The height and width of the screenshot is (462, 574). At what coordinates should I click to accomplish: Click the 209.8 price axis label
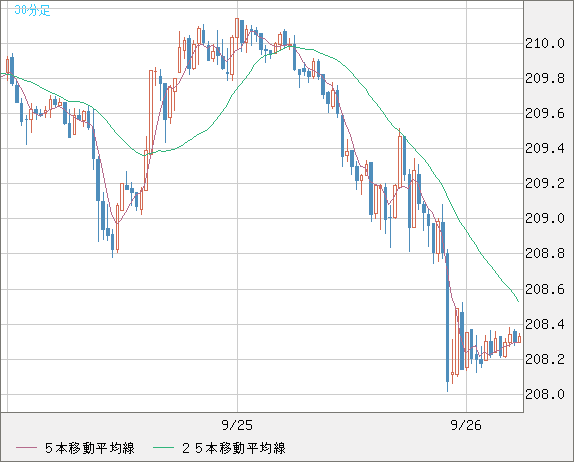pyautogui.click(x=545, y=78)
